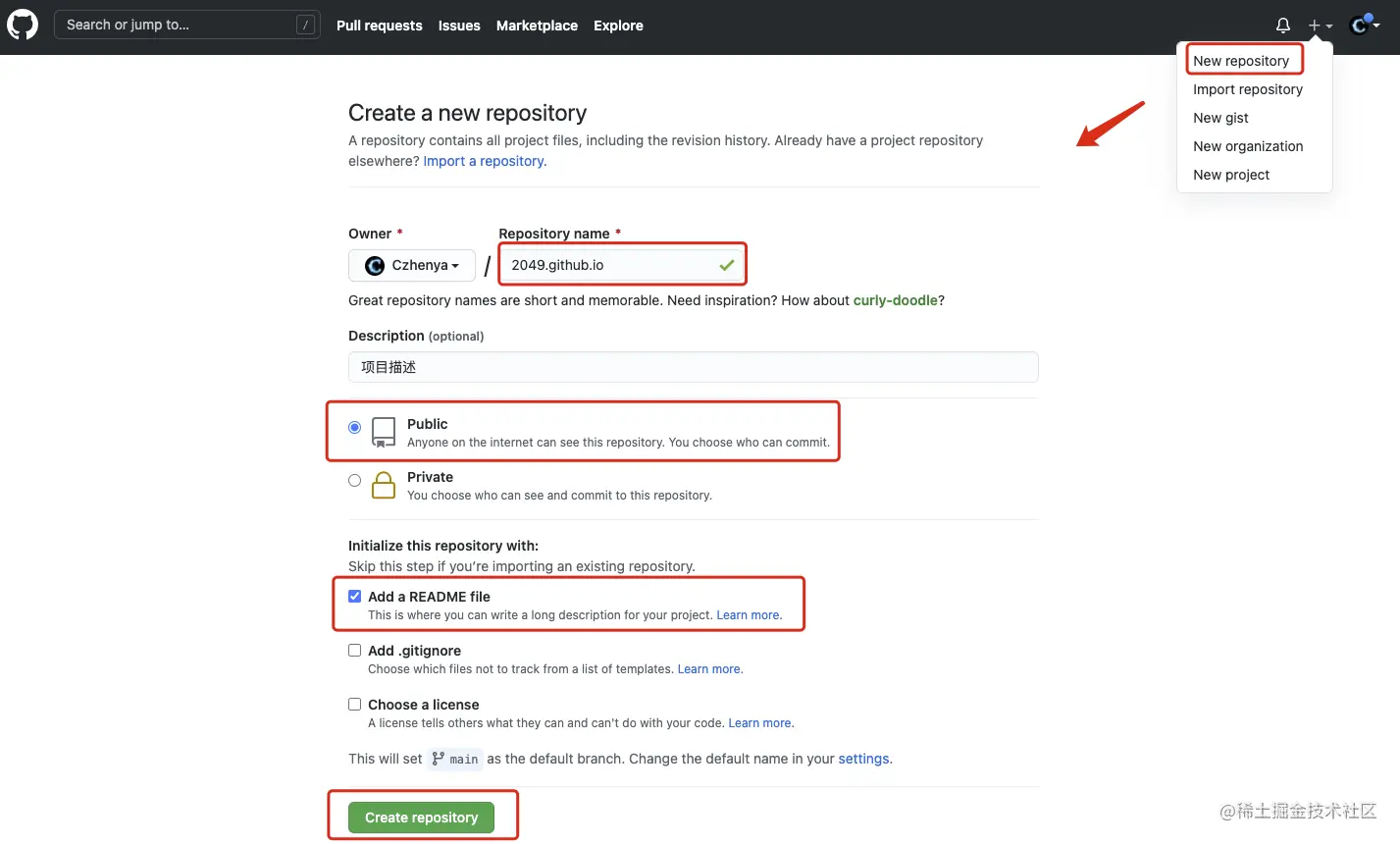Open the Czhenya owner dropdown

412,265
